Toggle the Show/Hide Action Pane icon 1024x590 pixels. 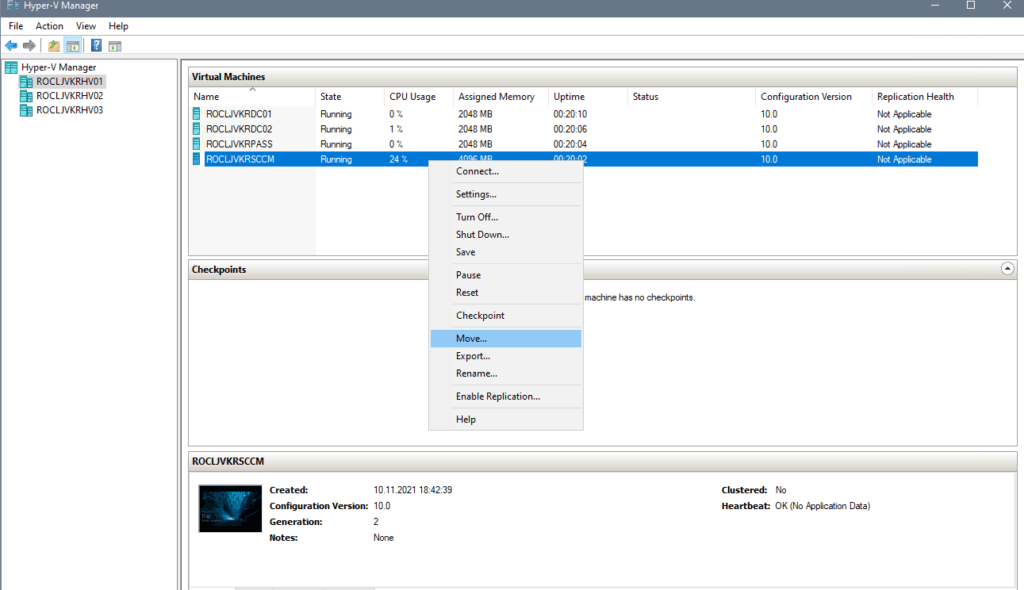pos(115,46)
